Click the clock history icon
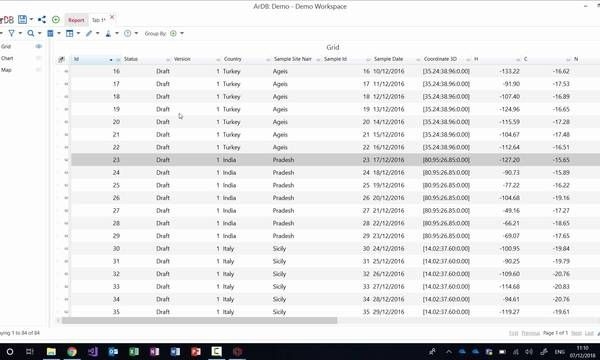600x360 pixels. coord(127,33)
